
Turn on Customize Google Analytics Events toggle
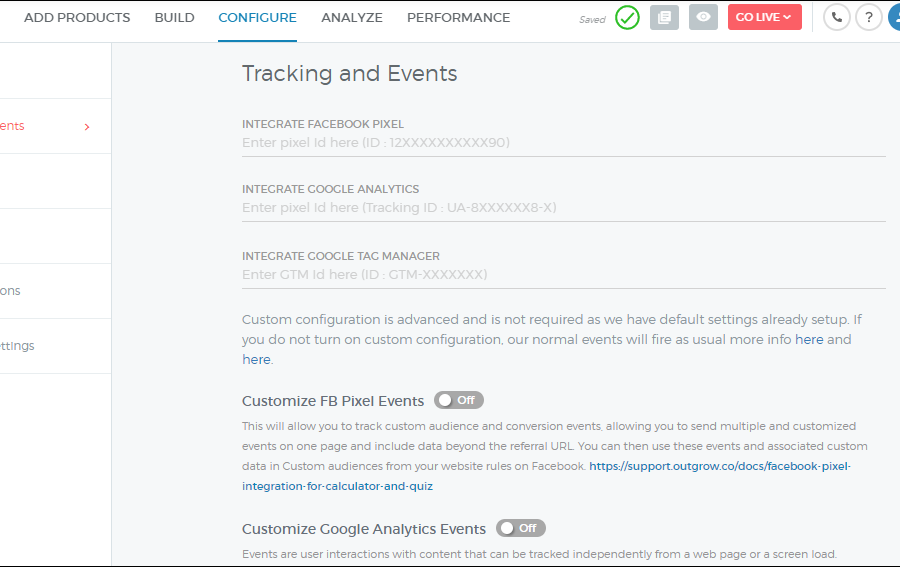pyautogui.click(x=520, y=528)
